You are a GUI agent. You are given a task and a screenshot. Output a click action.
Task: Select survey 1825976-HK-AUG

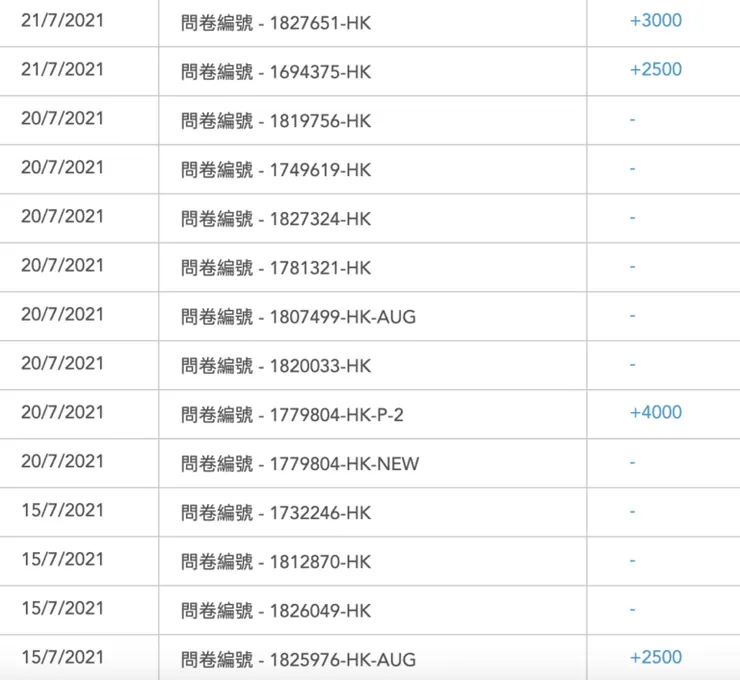coord(298,660)
